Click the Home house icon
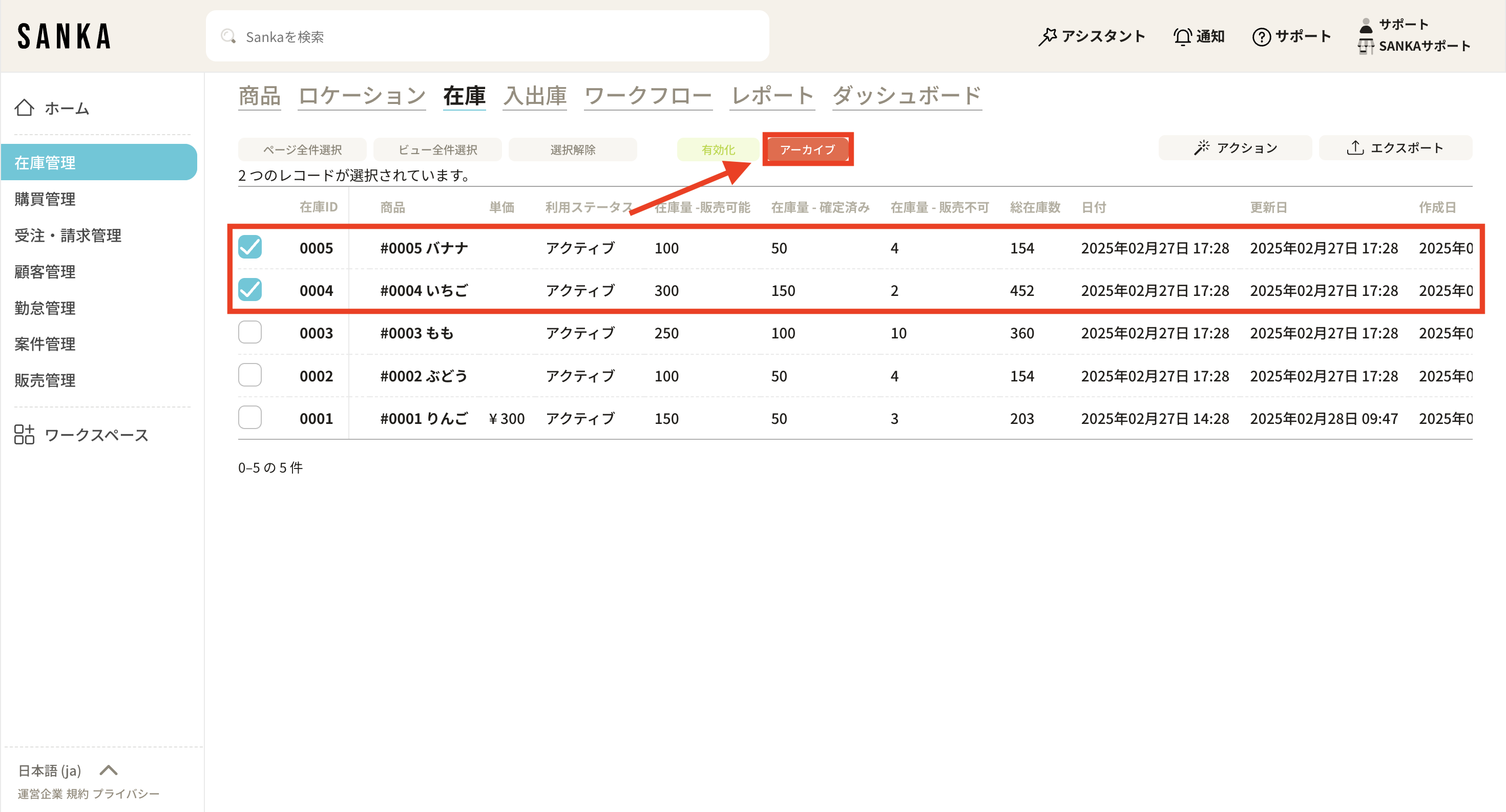Viewport: 1506px width, 812px height. point(24,108)
